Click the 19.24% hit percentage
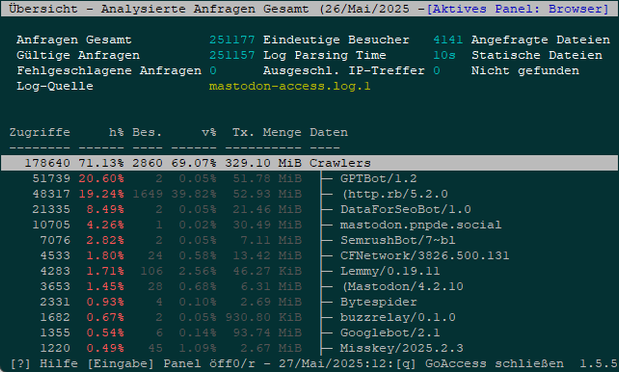 coord(101,194)
